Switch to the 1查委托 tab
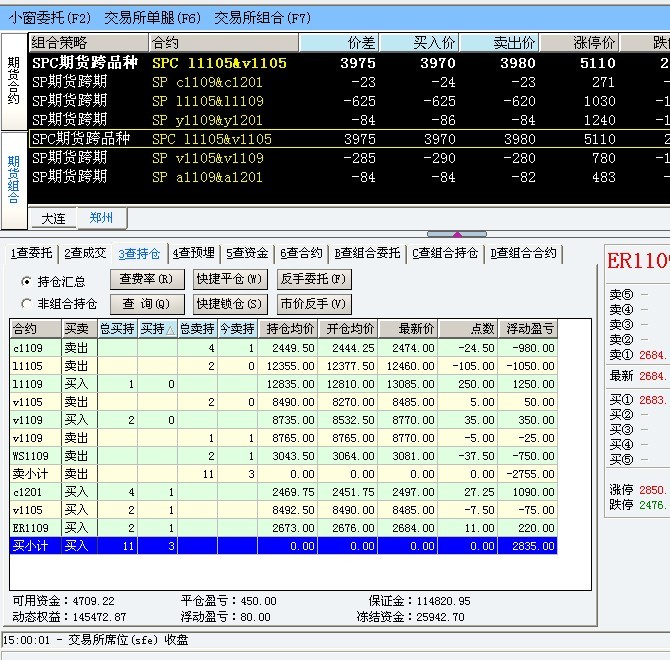The width and height of the screenshot is (670, 660). [x=31, y=253]
